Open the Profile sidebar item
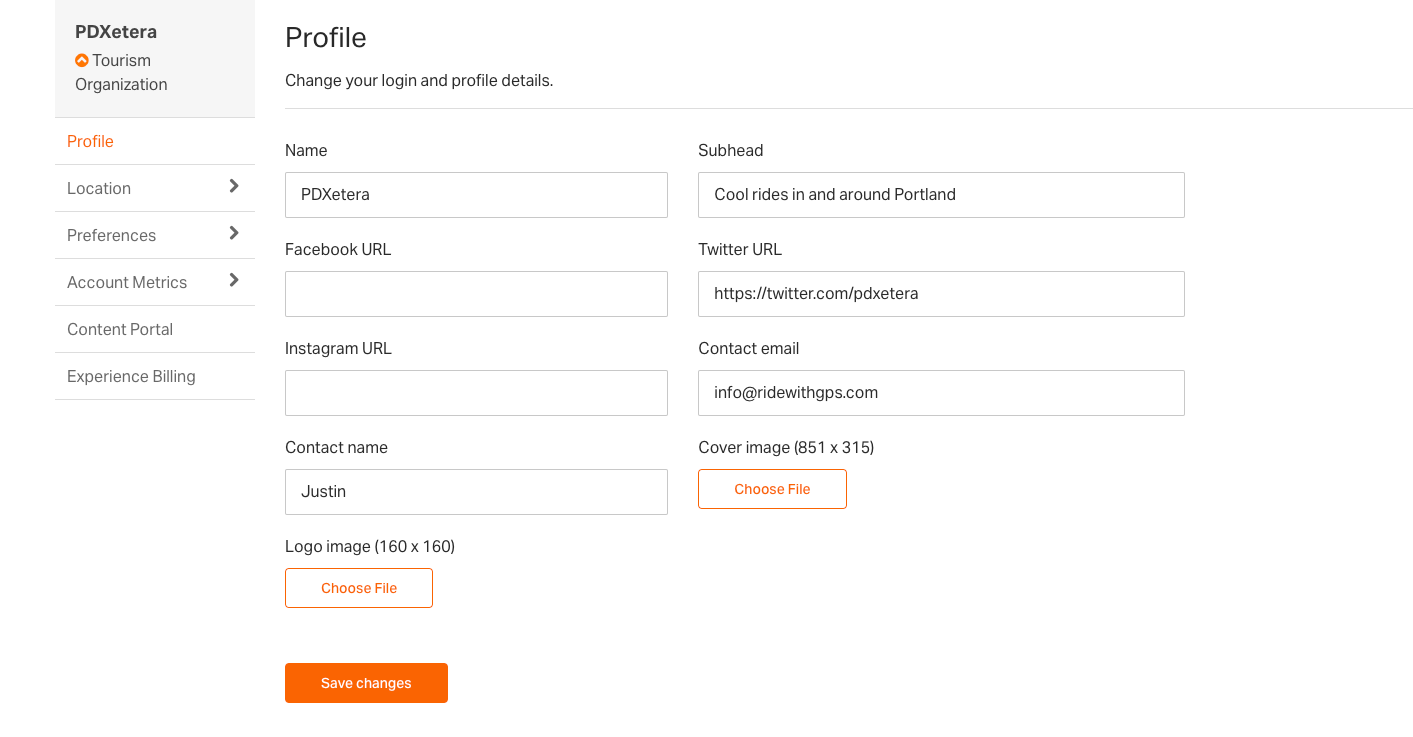The width and height of the screenshot is (1413, 737). pos(155,141)
